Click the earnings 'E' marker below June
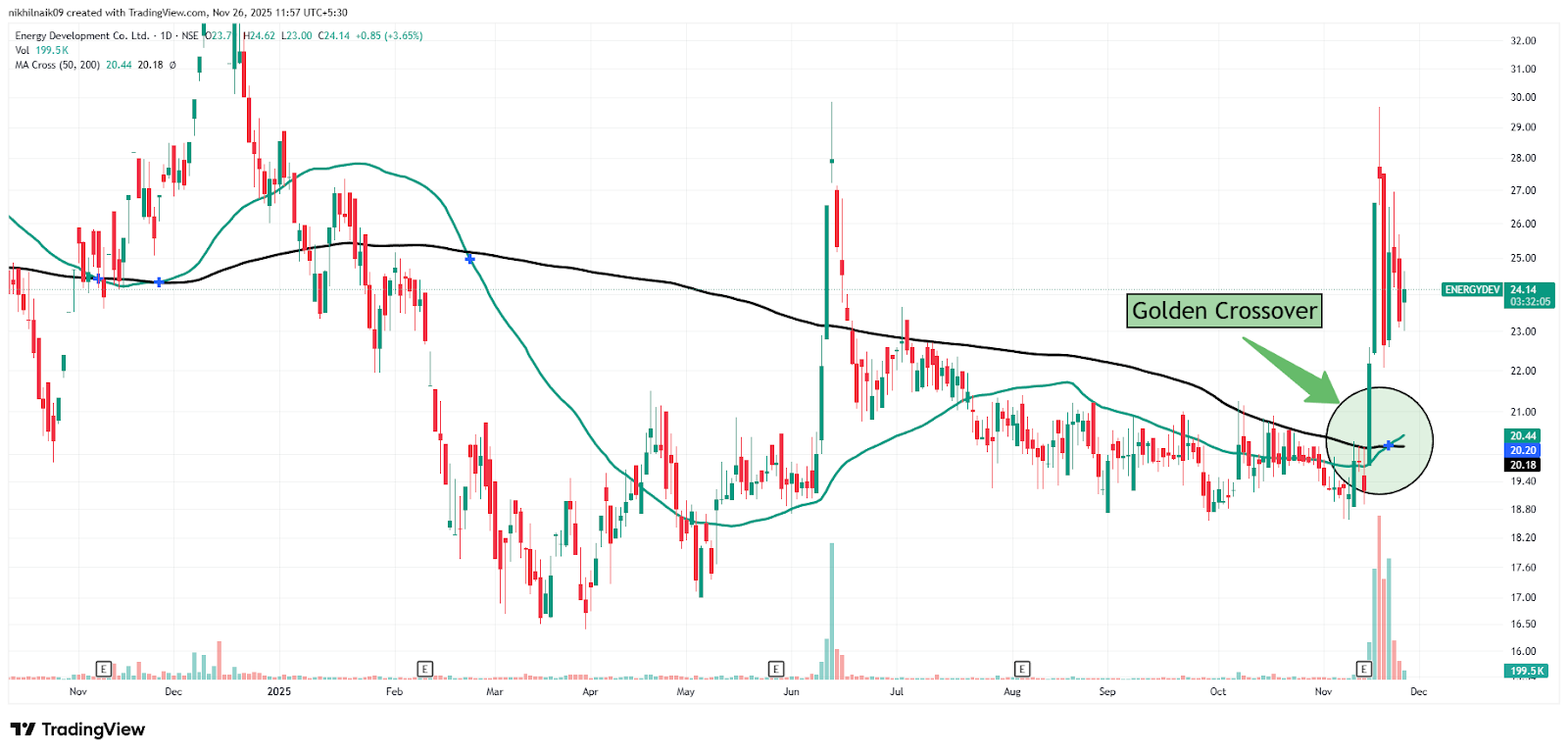The height and width of the screenshot is (755, 1568). pyautogui.click(x=775, y=669)
